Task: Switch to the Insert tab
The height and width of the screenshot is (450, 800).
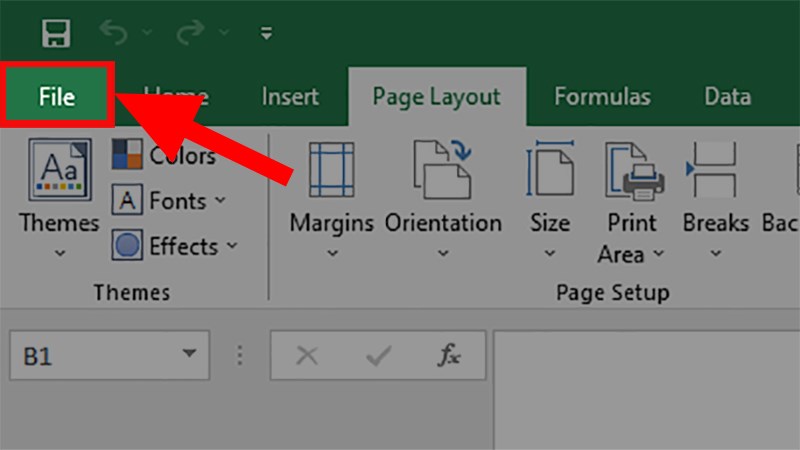Action: coord(289,97)
